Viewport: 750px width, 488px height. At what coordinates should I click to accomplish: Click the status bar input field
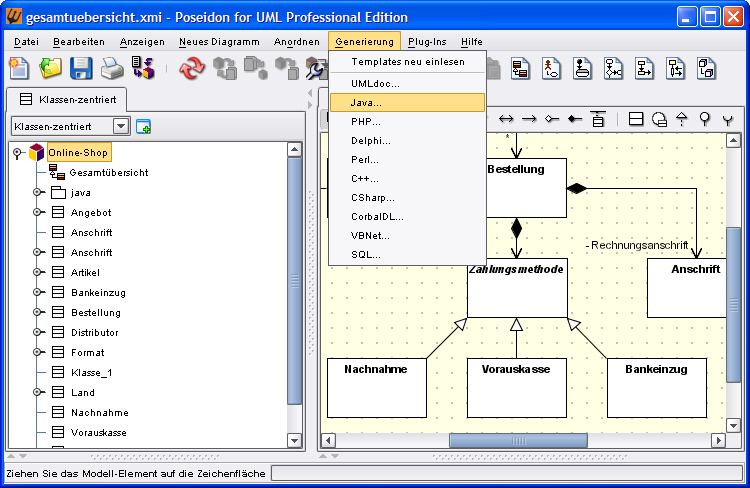coord(507,474)
